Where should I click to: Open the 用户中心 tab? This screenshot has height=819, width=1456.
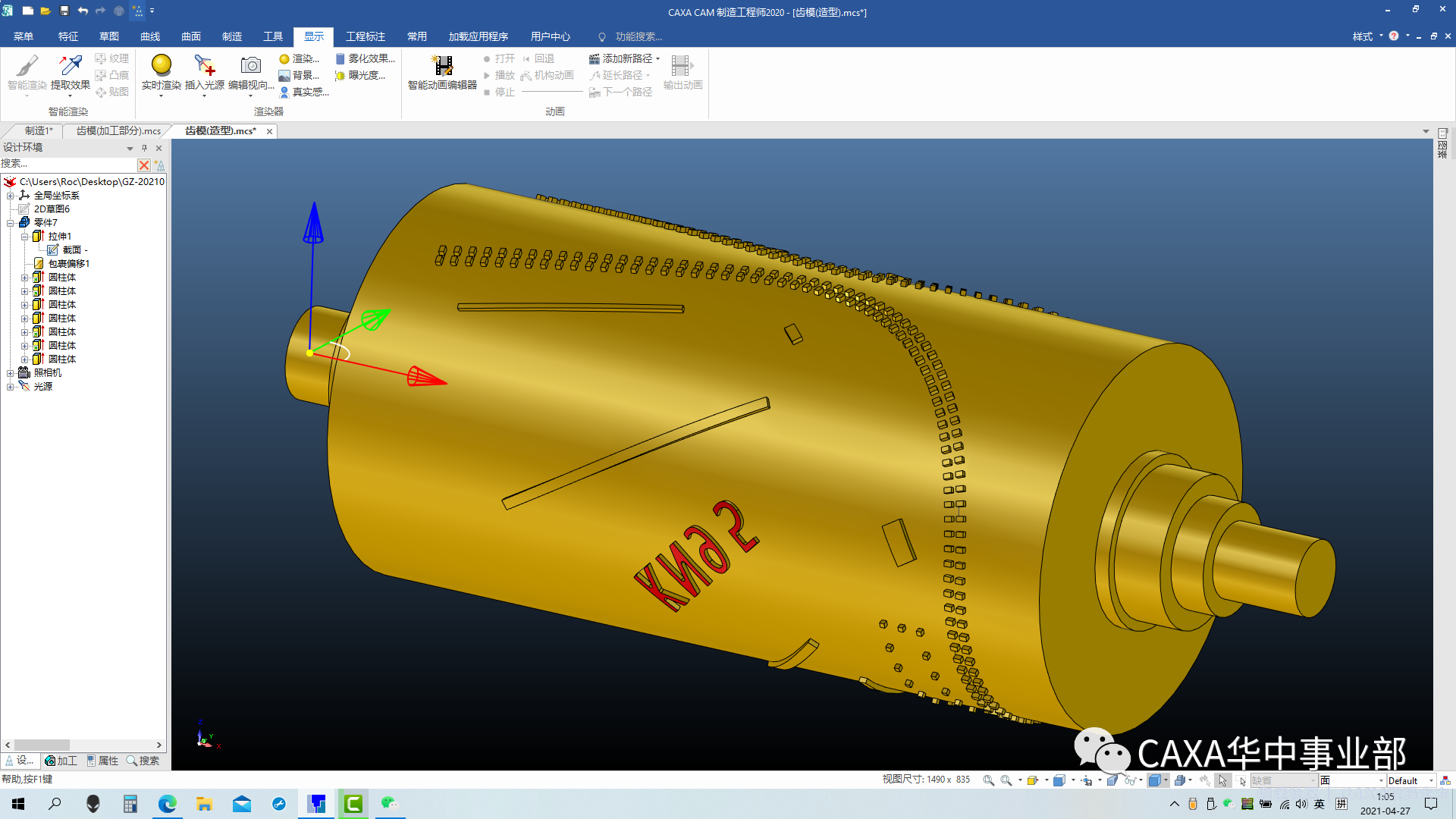coord(551,36)
